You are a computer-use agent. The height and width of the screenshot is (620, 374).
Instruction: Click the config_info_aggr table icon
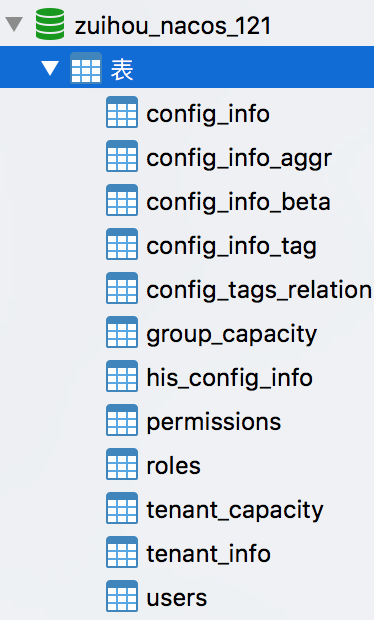click(122, 156)
